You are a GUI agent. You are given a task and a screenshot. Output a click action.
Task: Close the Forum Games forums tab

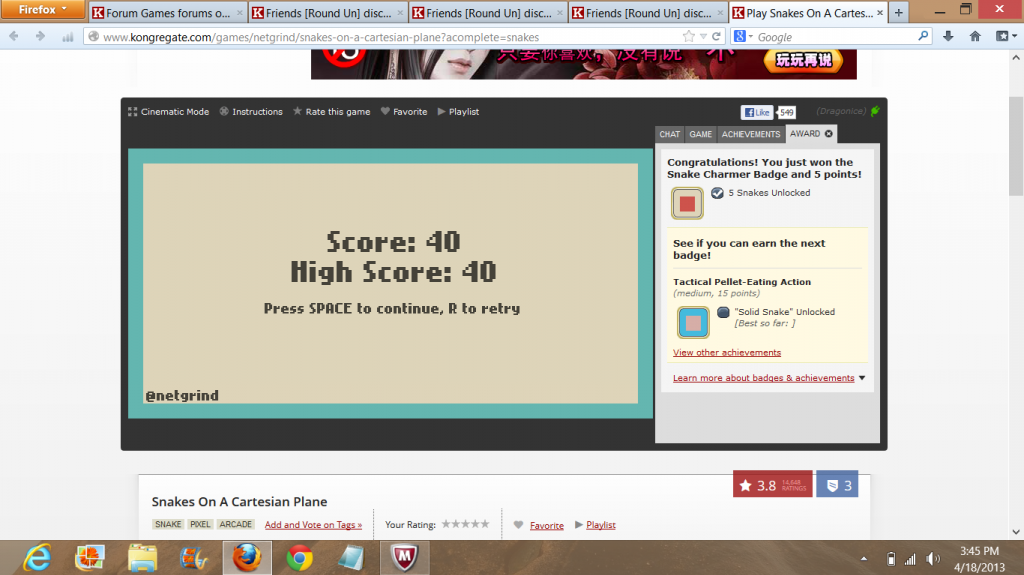click(240, 12)
